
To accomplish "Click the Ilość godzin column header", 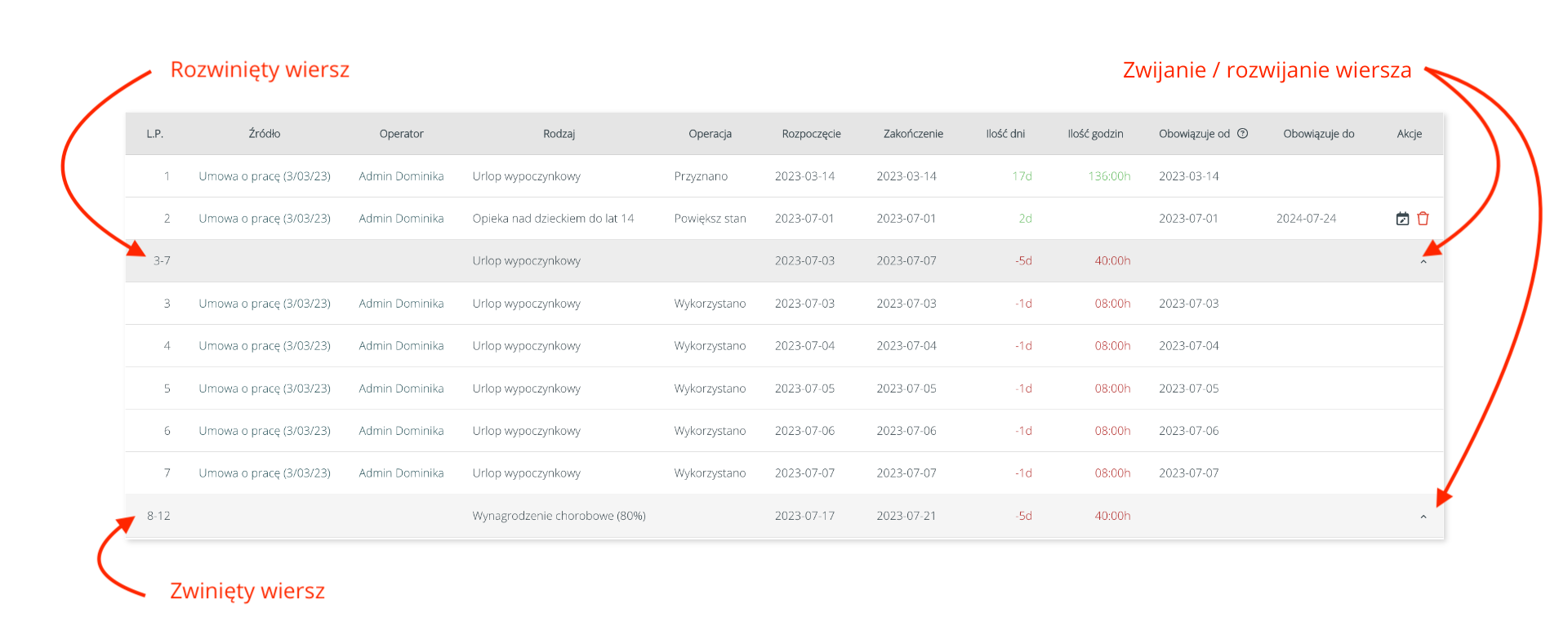I will (x=1095, y=134).
